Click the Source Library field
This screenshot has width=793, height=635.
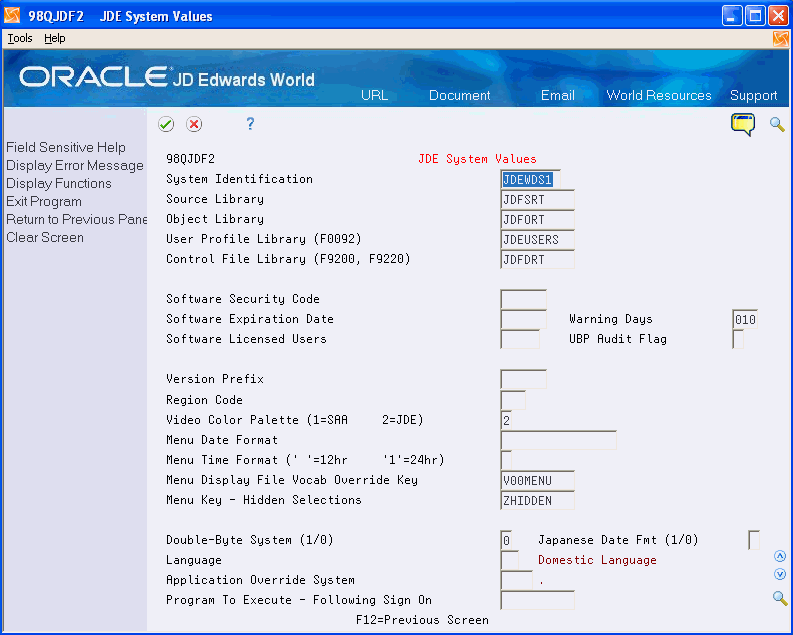(x=538, y=200)
